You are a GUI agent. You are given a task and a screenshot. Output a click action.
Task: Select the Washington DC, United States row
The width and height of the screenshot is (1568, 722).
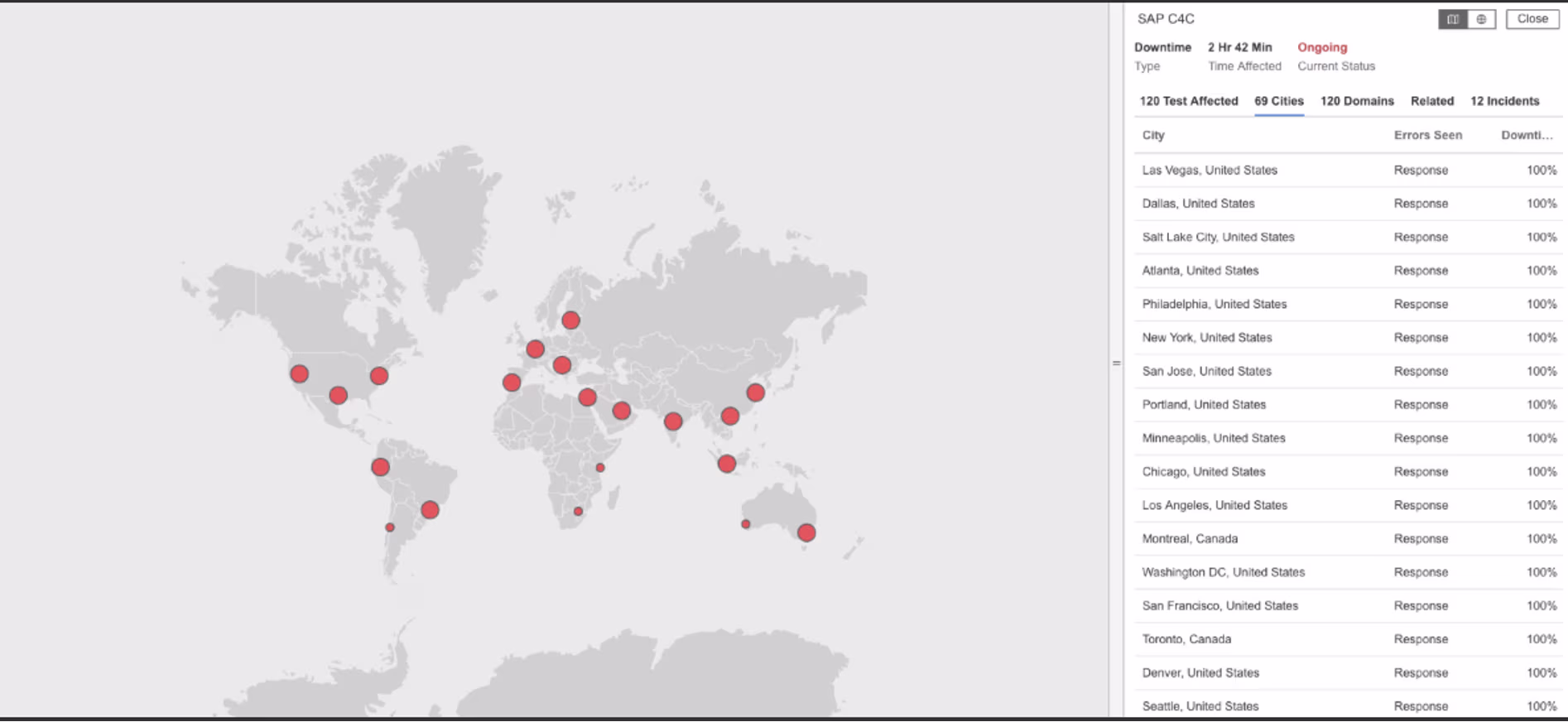1348,572
